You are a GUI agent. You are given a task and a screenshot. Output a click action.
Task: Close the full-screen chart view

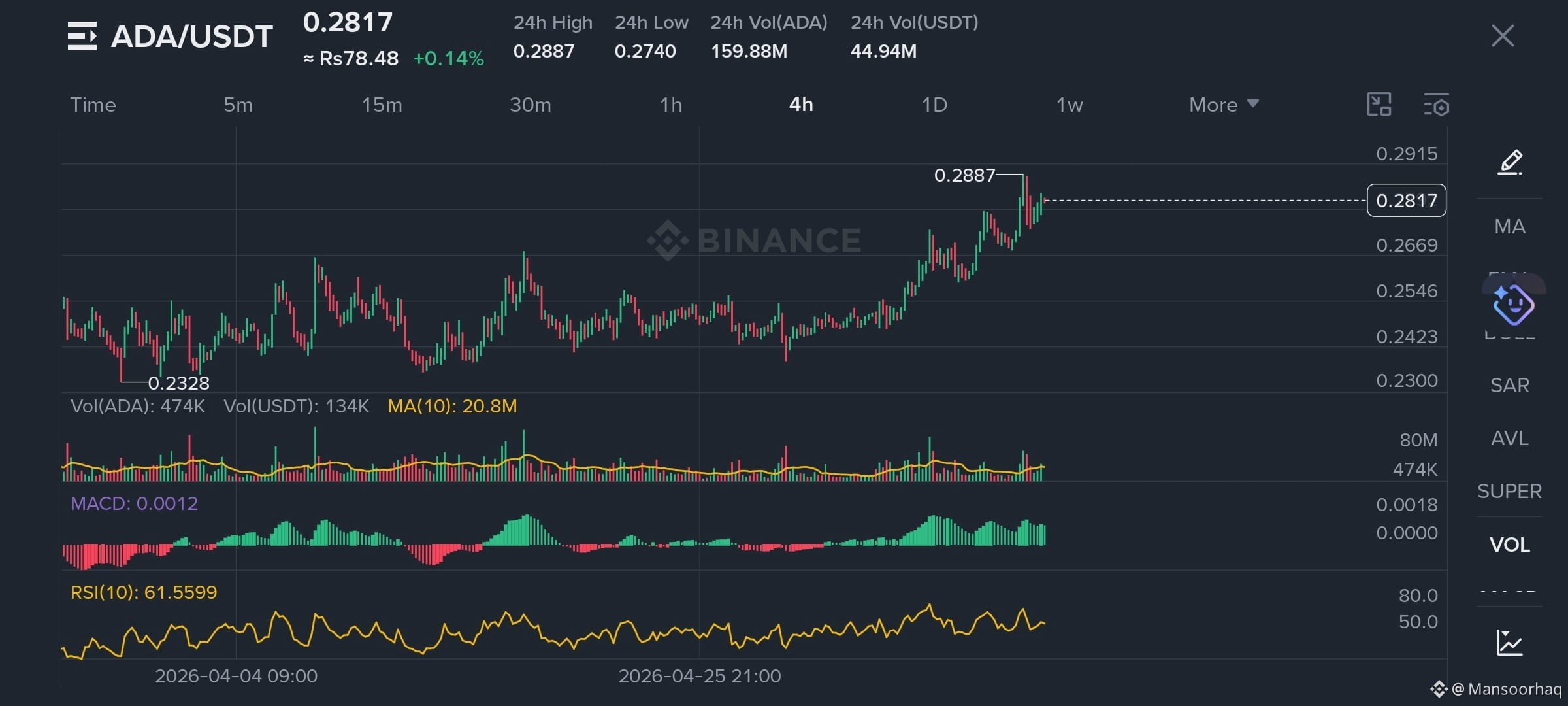1503,36
